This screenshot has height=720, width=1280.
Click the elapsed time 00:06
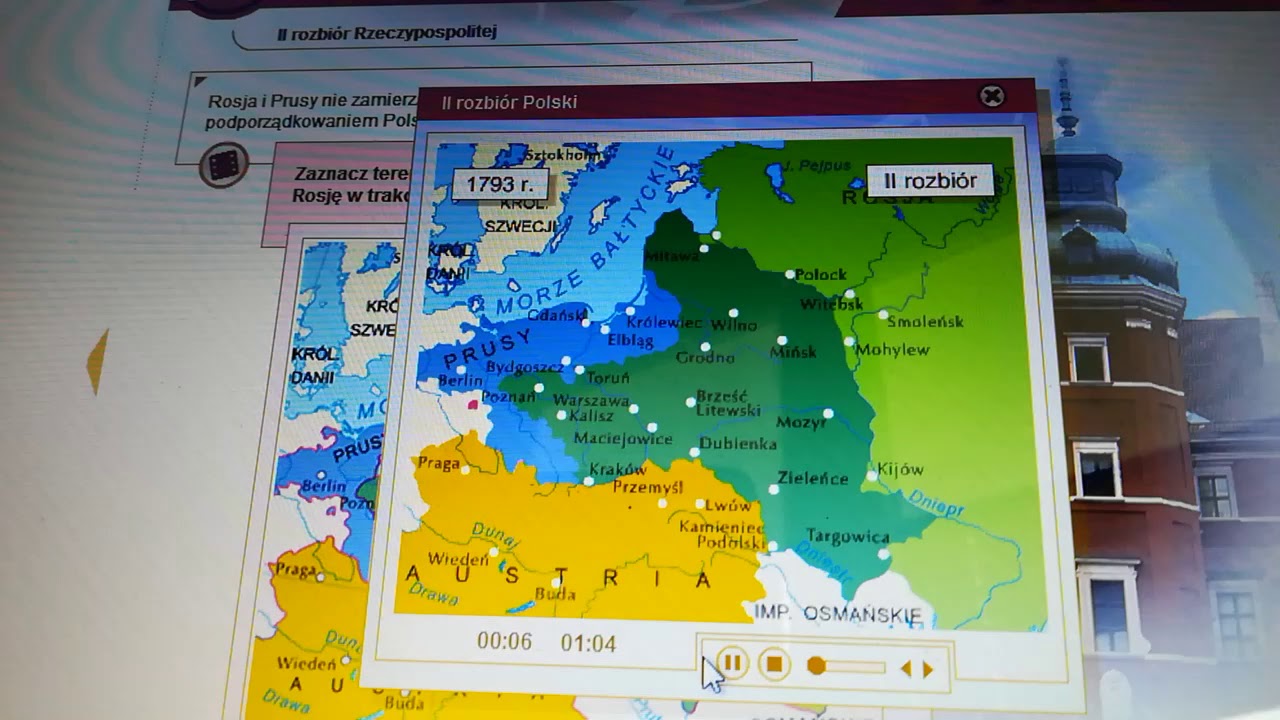pyautogui.click(x=504, y=642)
